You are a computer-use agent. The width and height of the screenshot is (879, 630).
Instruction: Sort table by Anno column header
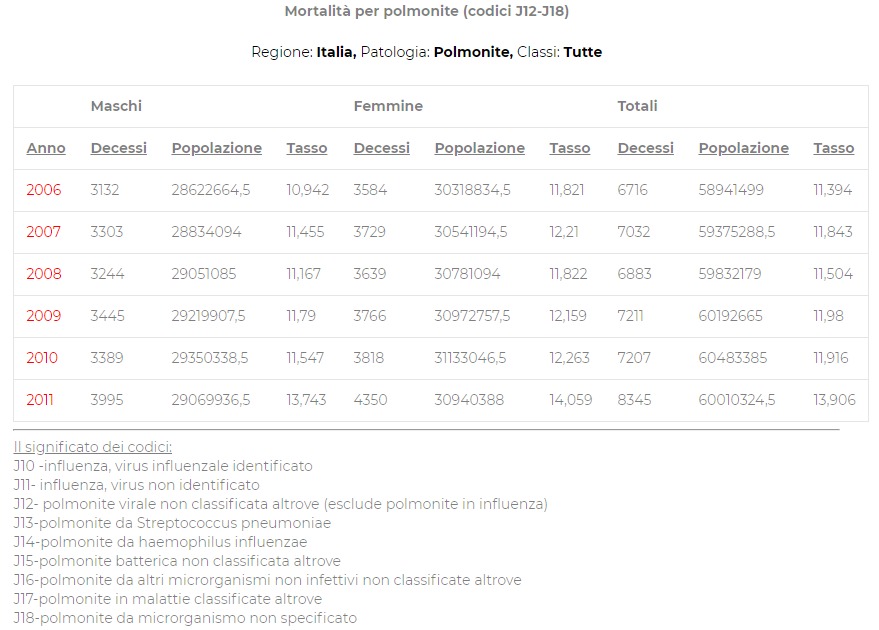tap(46, 148)
